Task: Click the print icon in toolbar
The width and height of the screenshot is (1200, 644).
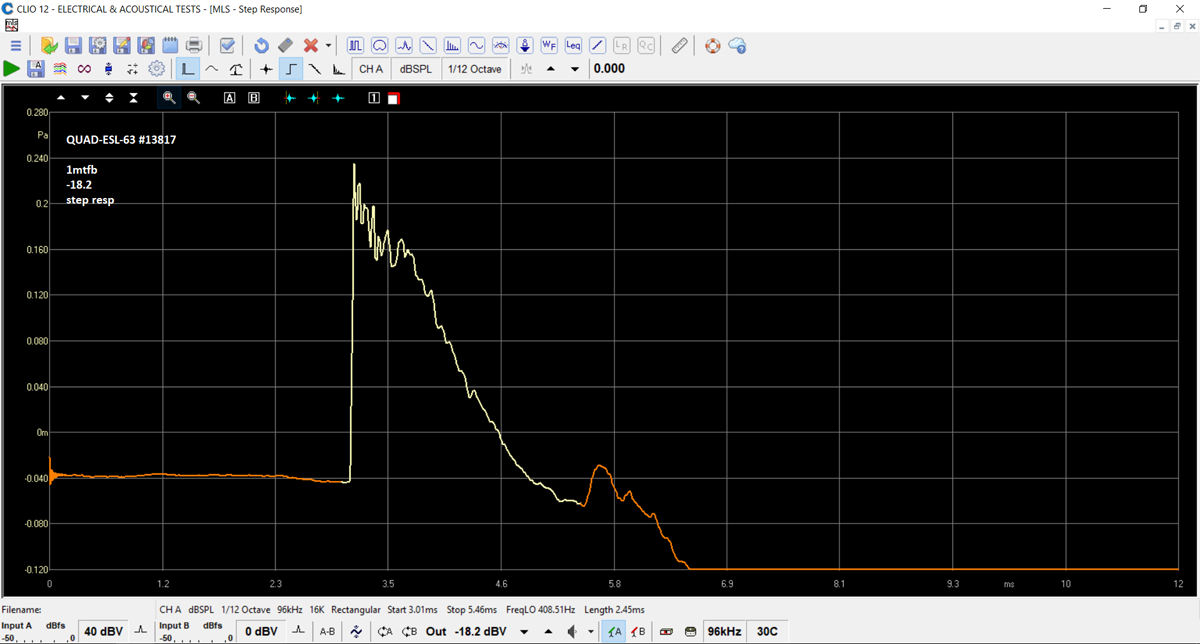Action: pos(194,46)
